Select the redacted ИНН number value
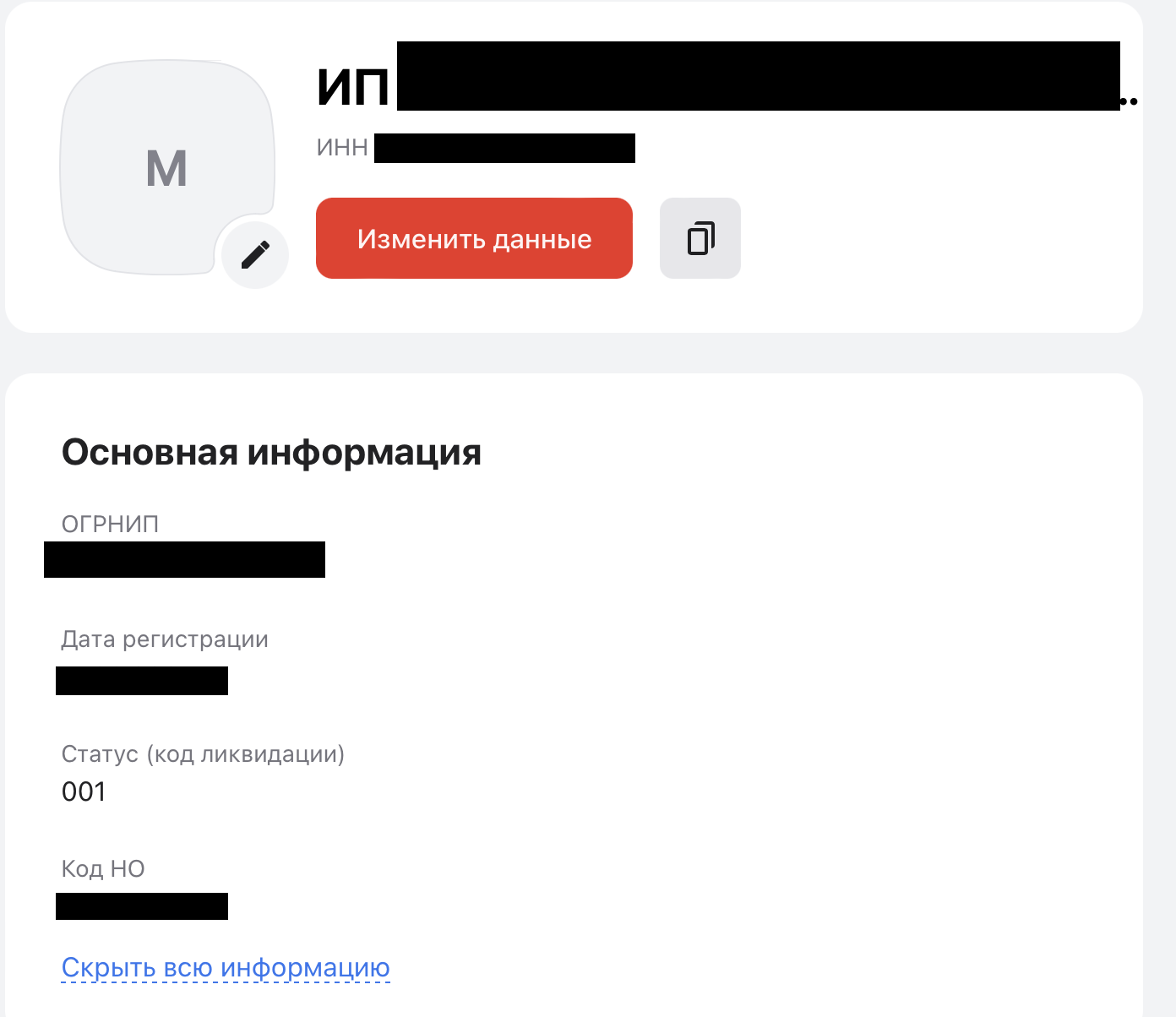Viewport: 1176px width, 1017px height. 504,148
